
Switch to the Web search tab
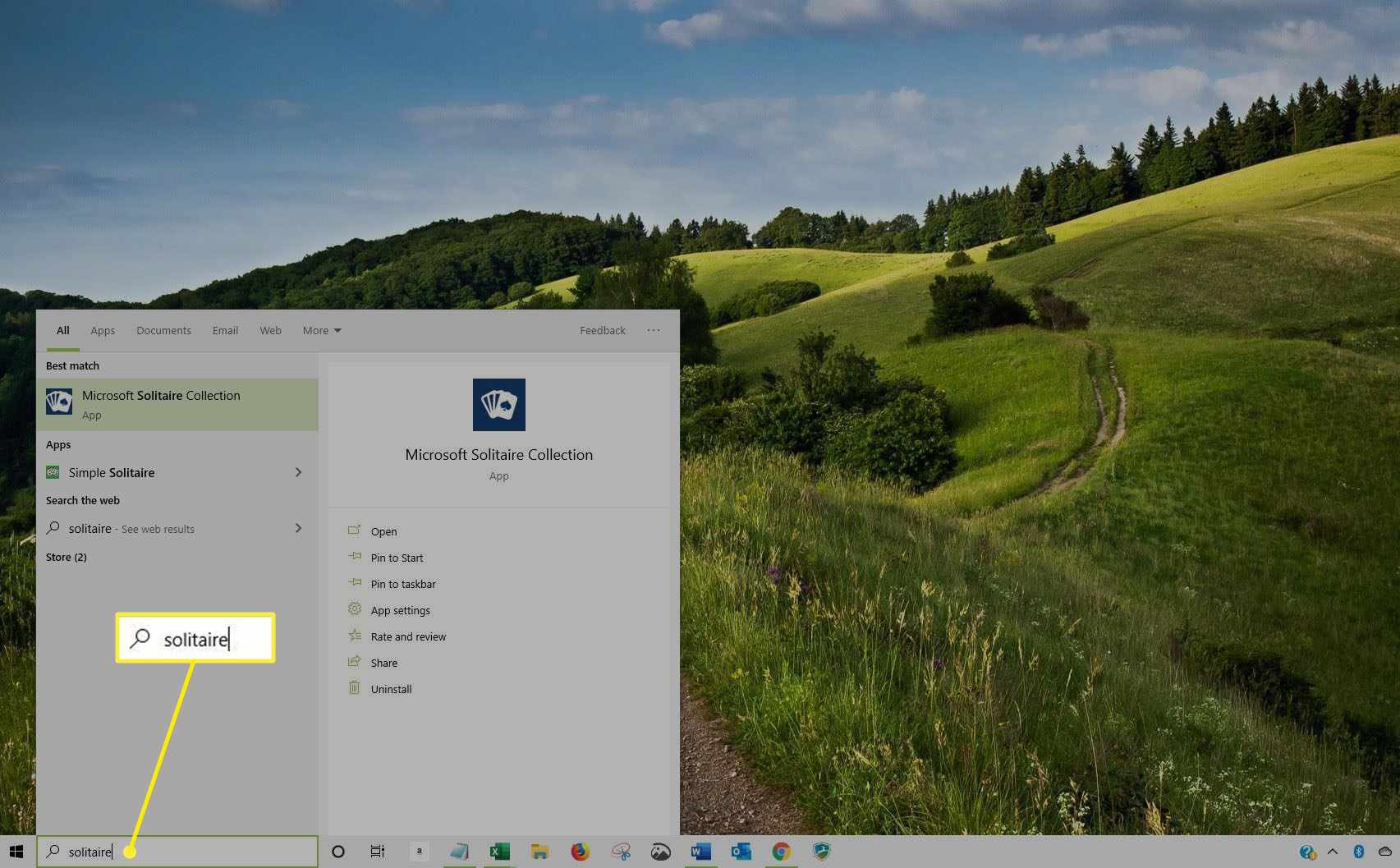tap(270, 330)
